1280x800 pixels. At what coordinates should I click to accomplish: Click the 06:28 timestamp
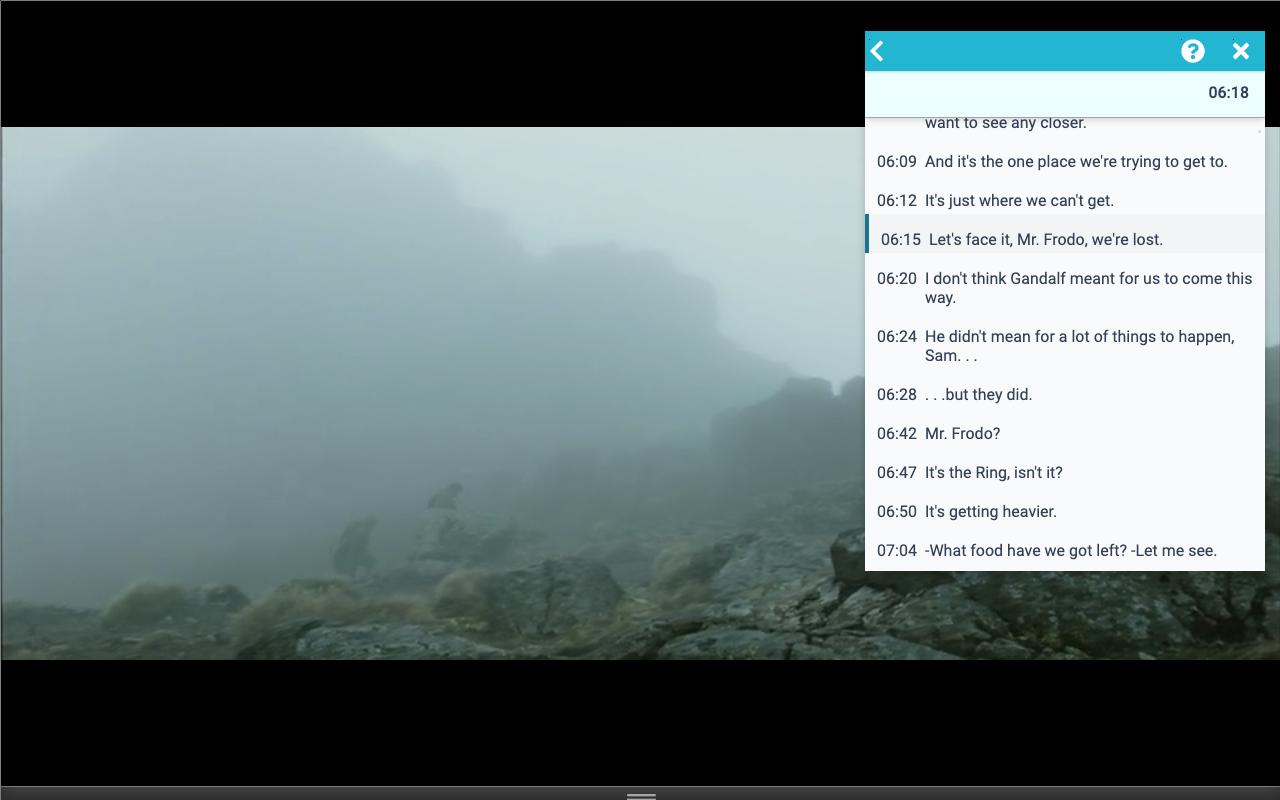point(897,394)
